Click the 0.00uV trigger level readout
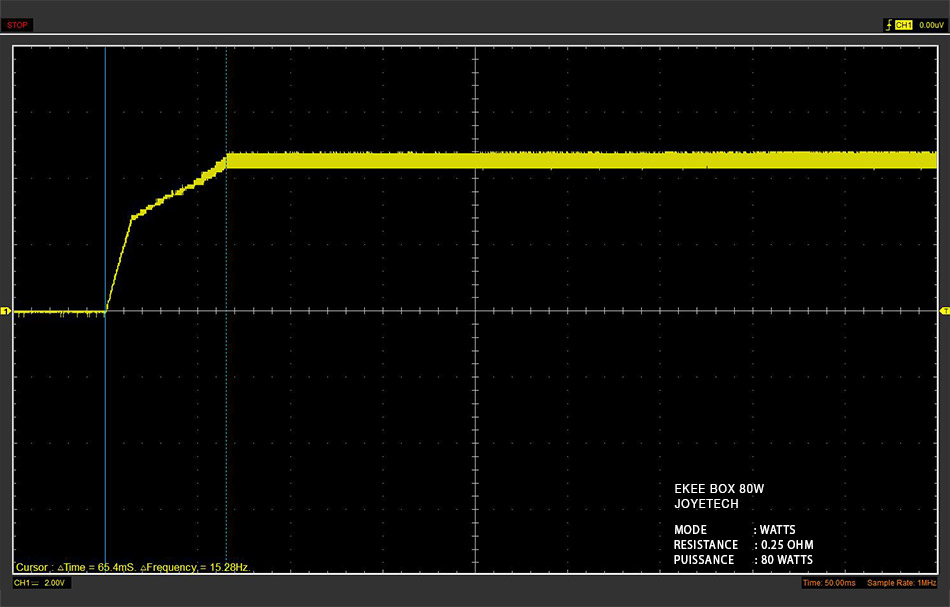950x607 pixels. pos(931,25)
